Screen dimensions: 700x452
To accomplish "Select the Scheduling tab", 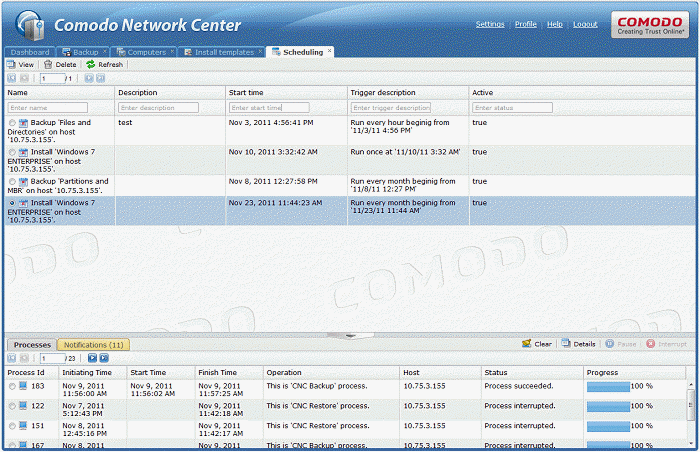I will [x=298, y=52].
